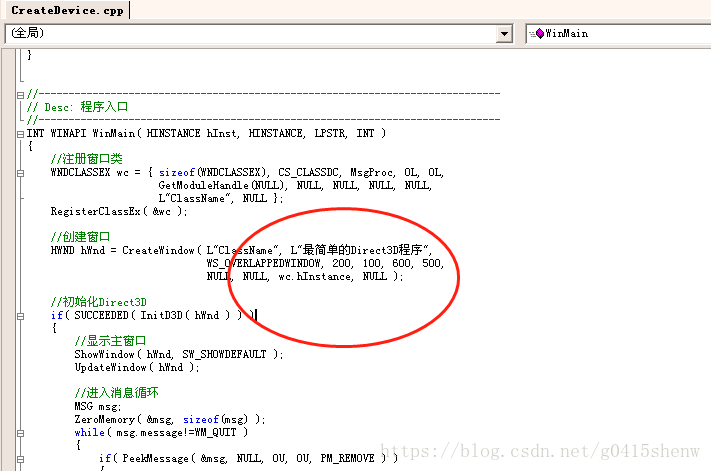Click the //注册窗口类 comment
711x471 pixels.
click(86, 159)
